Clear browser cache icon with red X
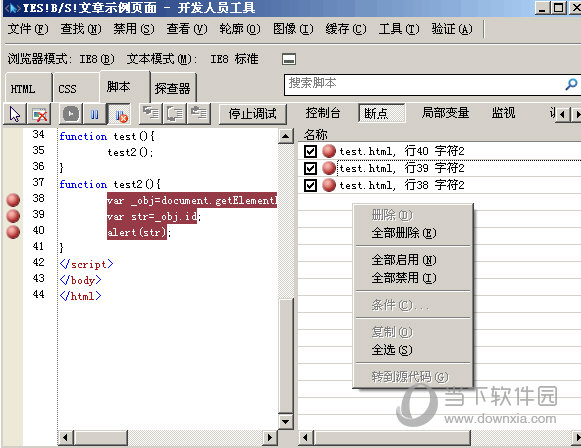The image size is (581, 448). 39,114
